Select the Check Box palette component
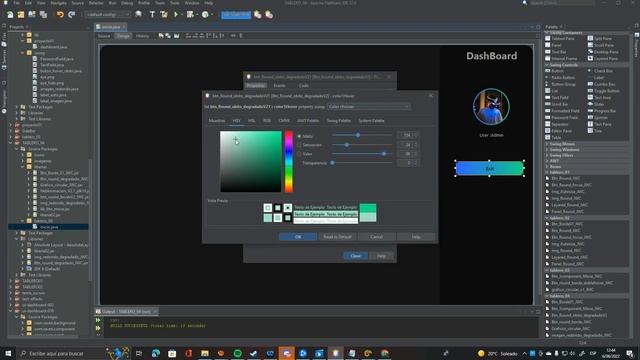Image resolution: width=640 pixels, height=360 pixels. coord(600,71)
